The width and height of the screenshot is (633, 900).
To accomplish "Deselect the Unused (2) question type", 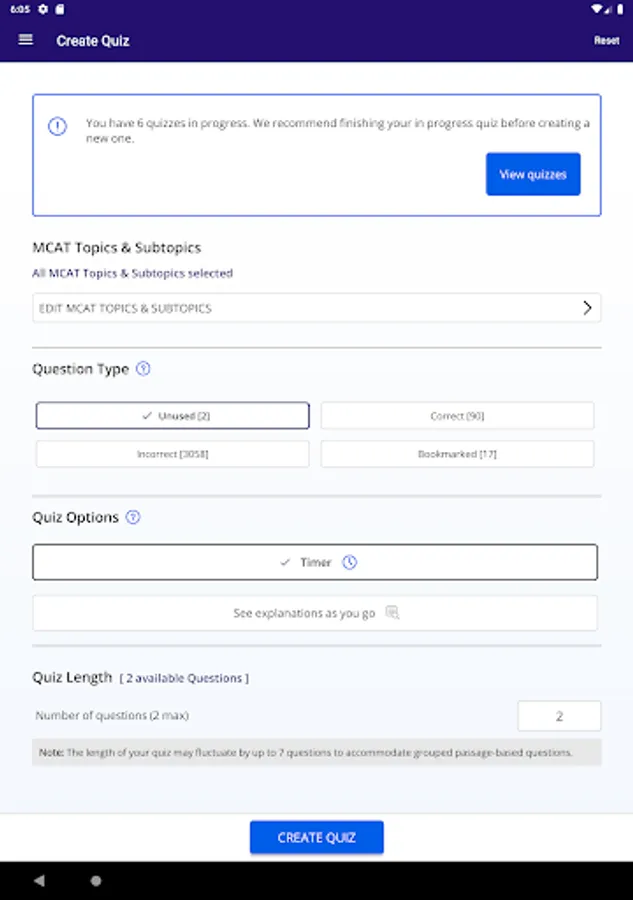I will [x=173, y=416].
